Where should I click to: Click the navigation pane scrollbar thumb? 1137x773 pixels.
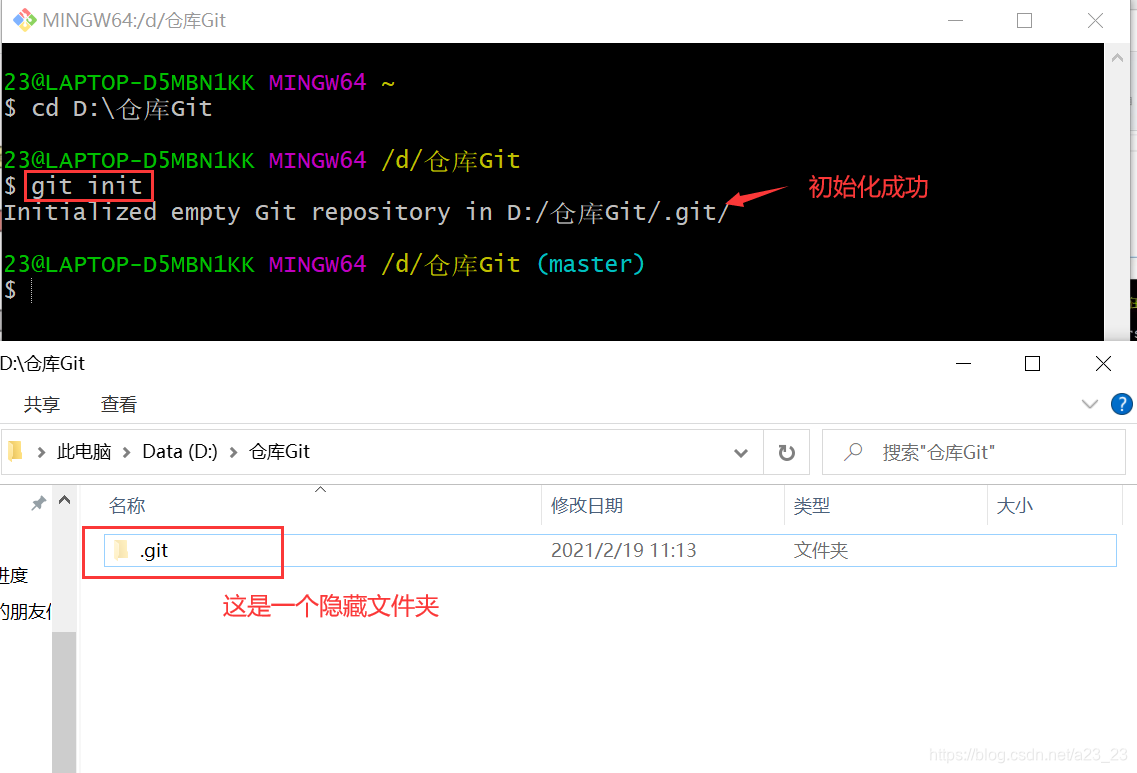[x=64, y=701]
